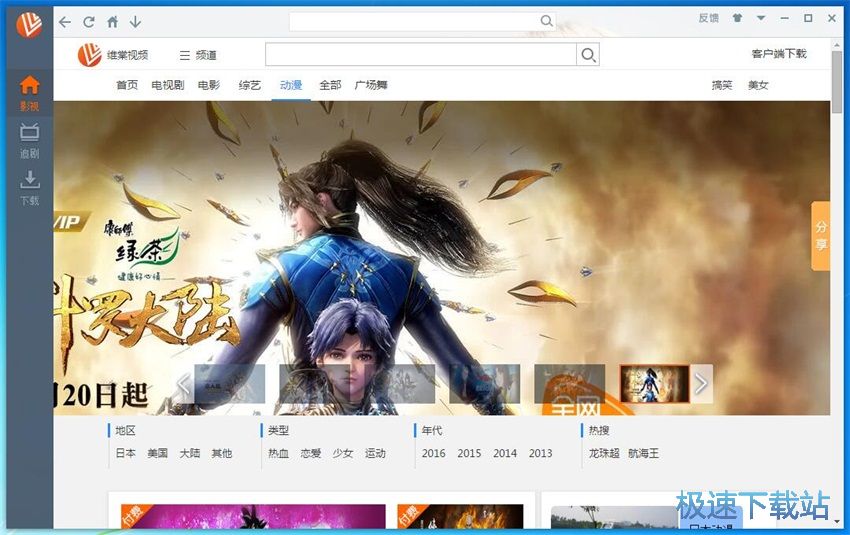850x535 pixels.
Task: Switch to the 全部 tab
Action: pyautogui.click(x=330, y=85)
